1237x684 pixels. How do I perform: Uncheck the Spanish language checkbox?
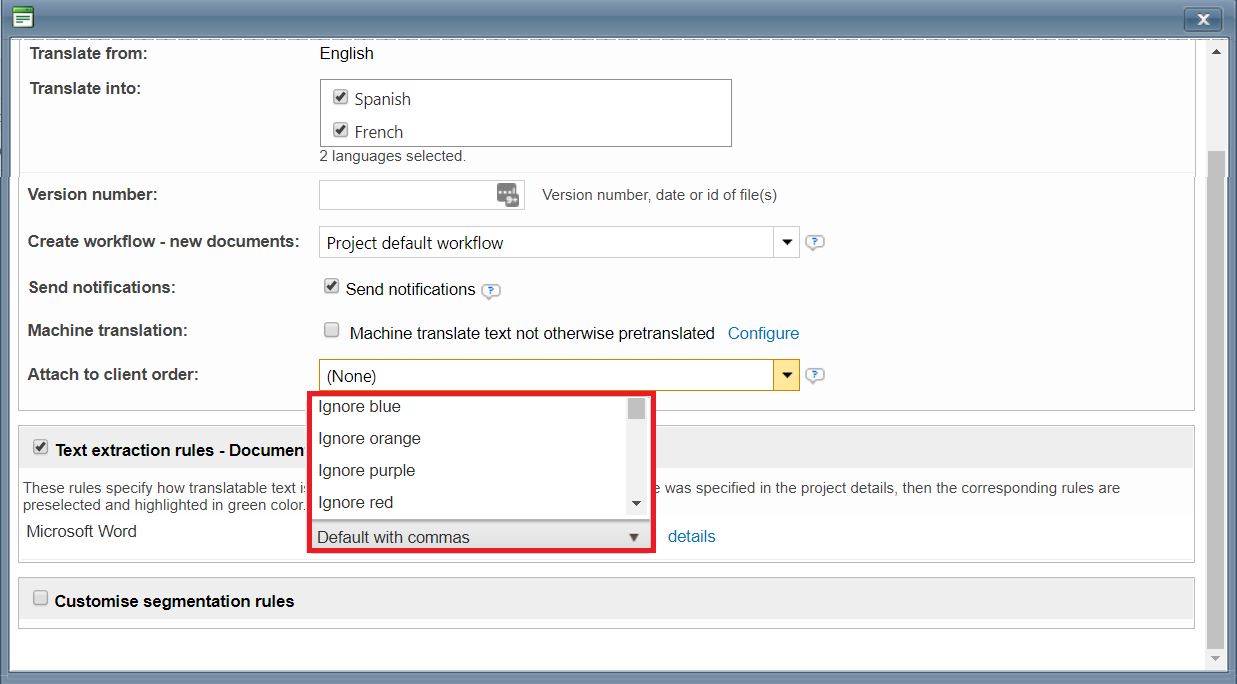340,98
